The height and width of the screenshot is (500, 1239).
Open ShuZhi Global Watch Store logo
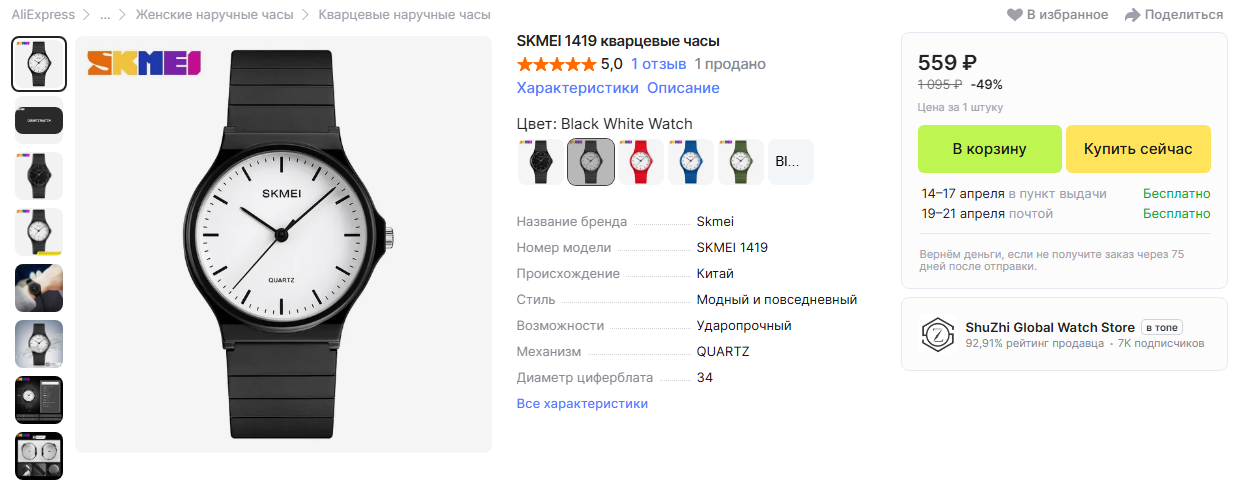tap(938, 334)
